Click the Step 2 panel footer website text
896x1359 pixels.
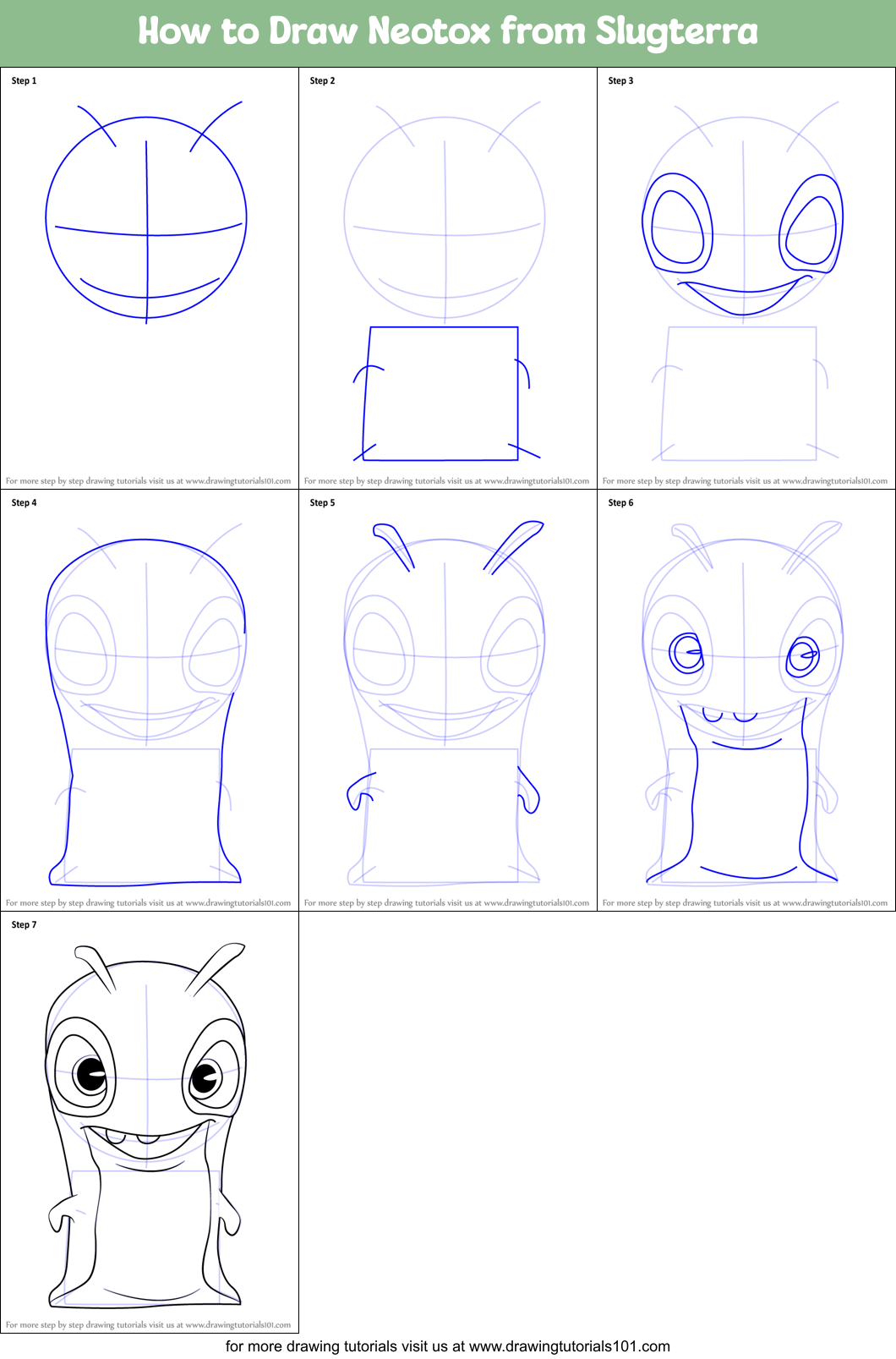447,481
